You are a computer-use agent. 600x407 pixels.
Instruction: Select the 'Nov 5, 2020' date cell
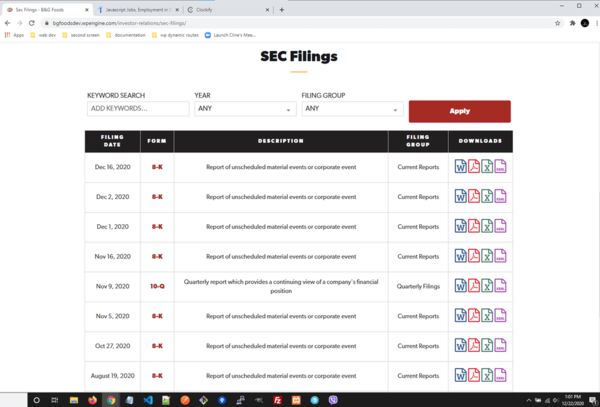pos(112,316)
